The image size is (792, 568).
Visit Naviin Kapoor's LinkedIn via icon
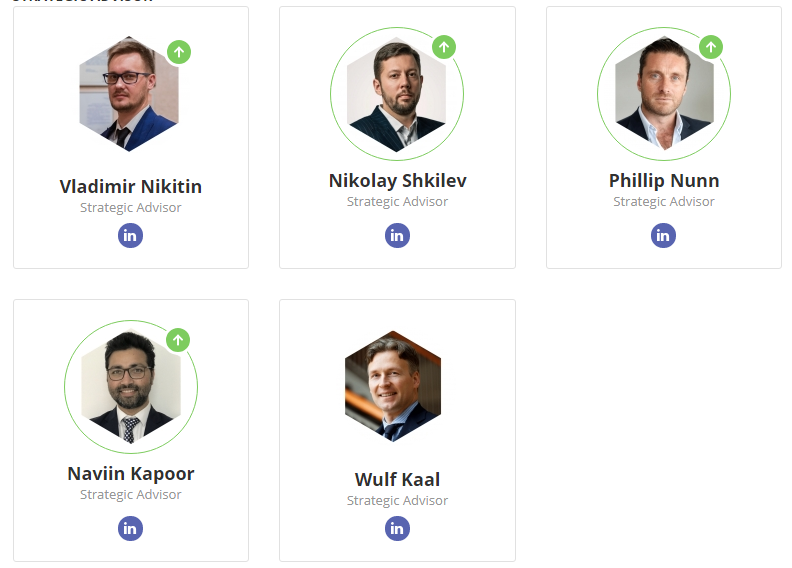[x=131, y=528]
